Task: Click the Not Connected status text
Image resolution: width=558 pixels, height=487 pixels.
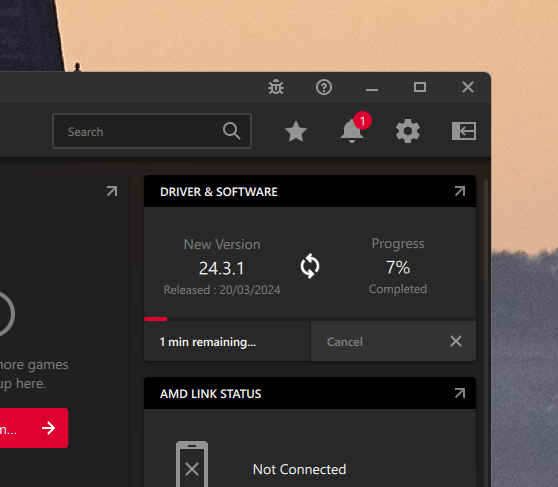Action: click(x=299, y=469)
